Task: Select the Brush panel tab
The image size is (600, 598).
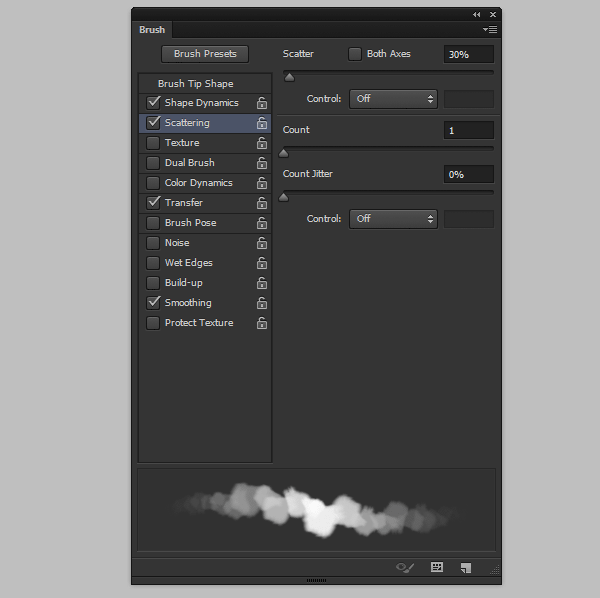Action: tap(152, 30)
